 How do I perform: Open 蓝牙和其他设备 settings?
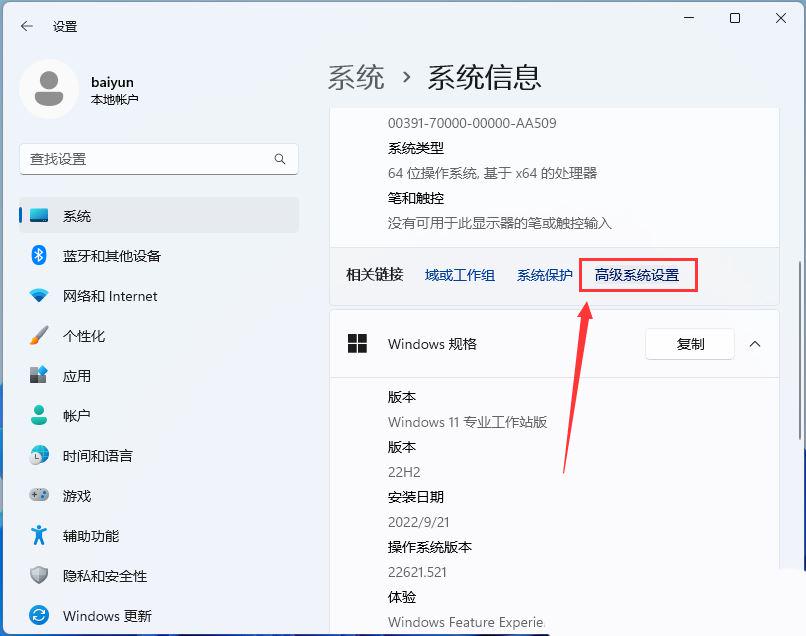click(x=159, y=256)
